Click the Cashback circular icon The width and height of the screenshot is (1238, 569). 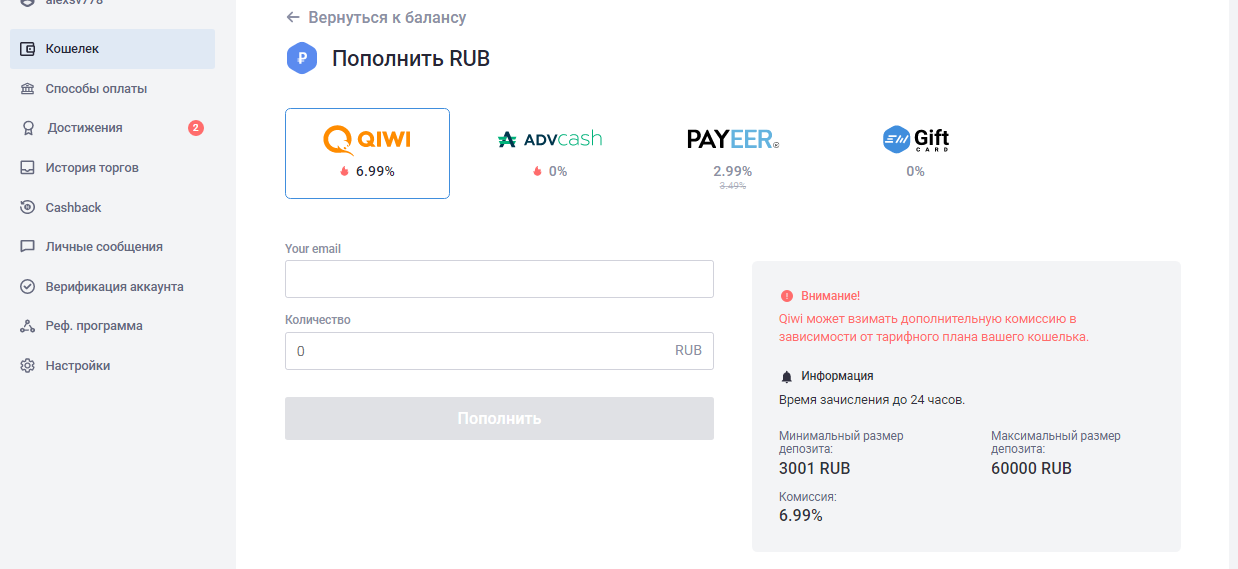28,208
